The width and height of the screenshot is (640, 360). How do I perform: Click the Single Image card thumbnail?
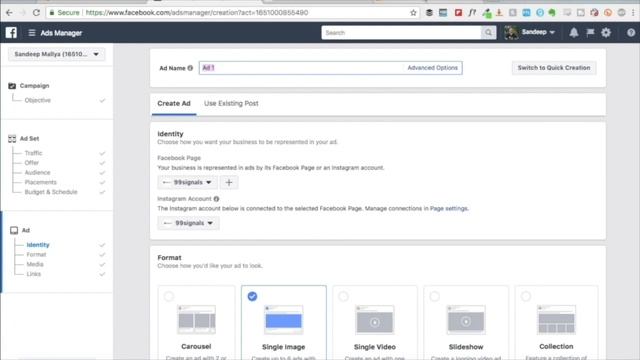pyautogui.click(x=284, y=320)
